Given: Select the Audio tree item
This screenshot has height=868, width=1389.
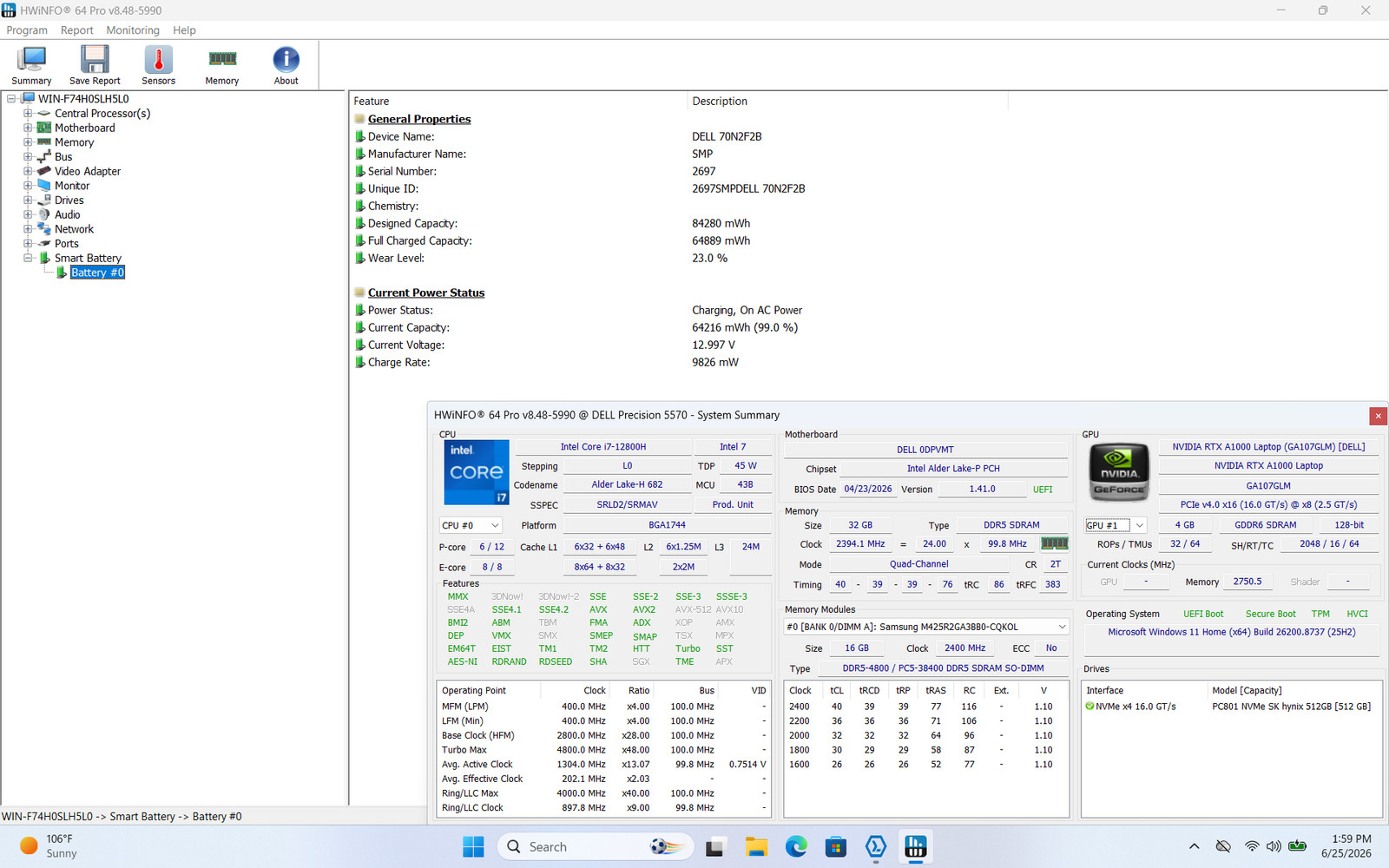Looking at the screenshot, I should [67, 214].
